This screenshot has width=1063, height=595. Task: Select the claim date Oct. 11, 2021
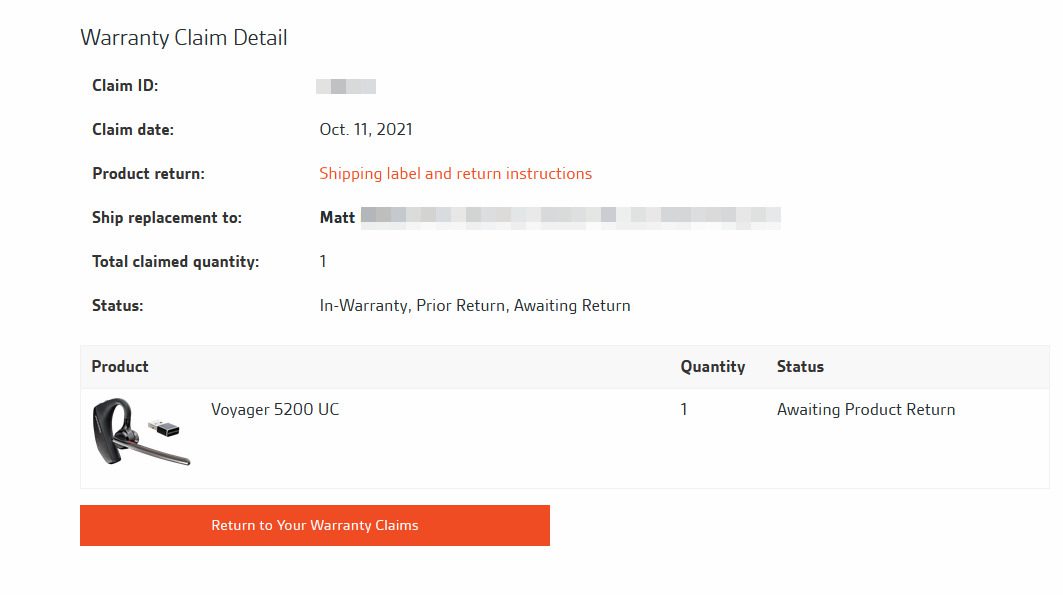(366, 130)
